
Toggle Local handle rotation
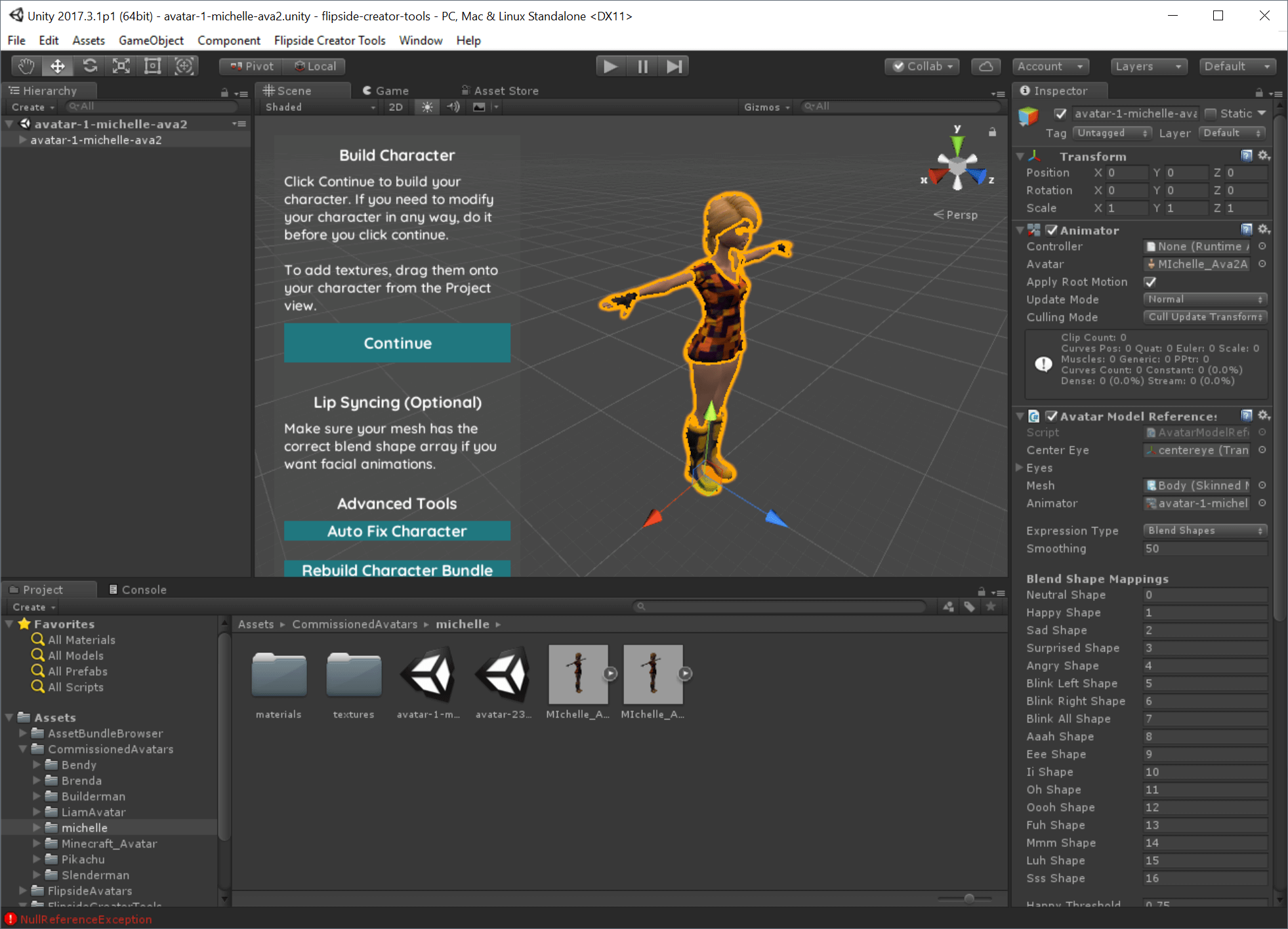coord(315,66)
